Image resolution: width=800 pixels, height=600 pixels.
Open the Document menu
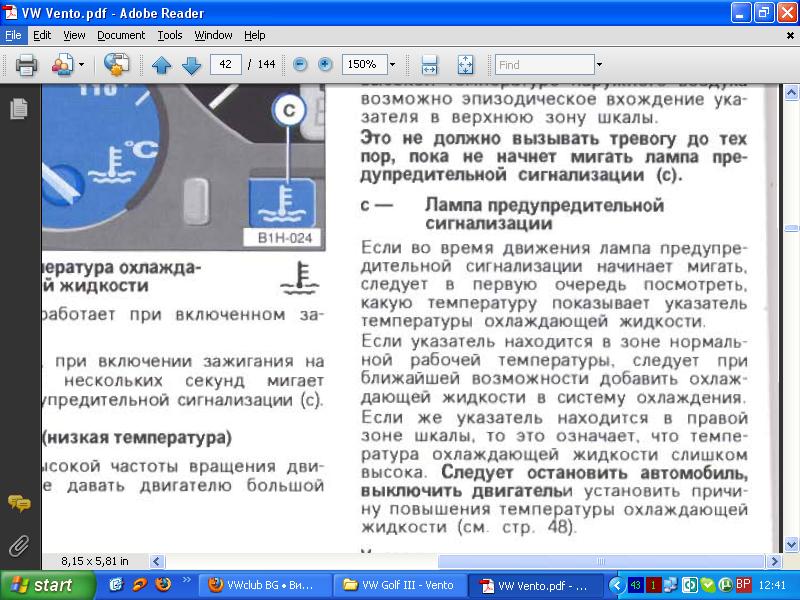point(121,35)
